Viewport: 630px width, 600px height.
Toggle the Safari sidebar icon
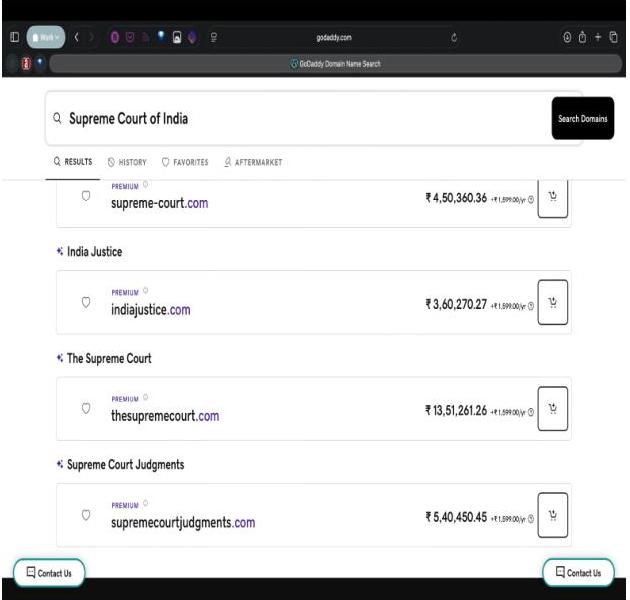click(x=14, y=37)
